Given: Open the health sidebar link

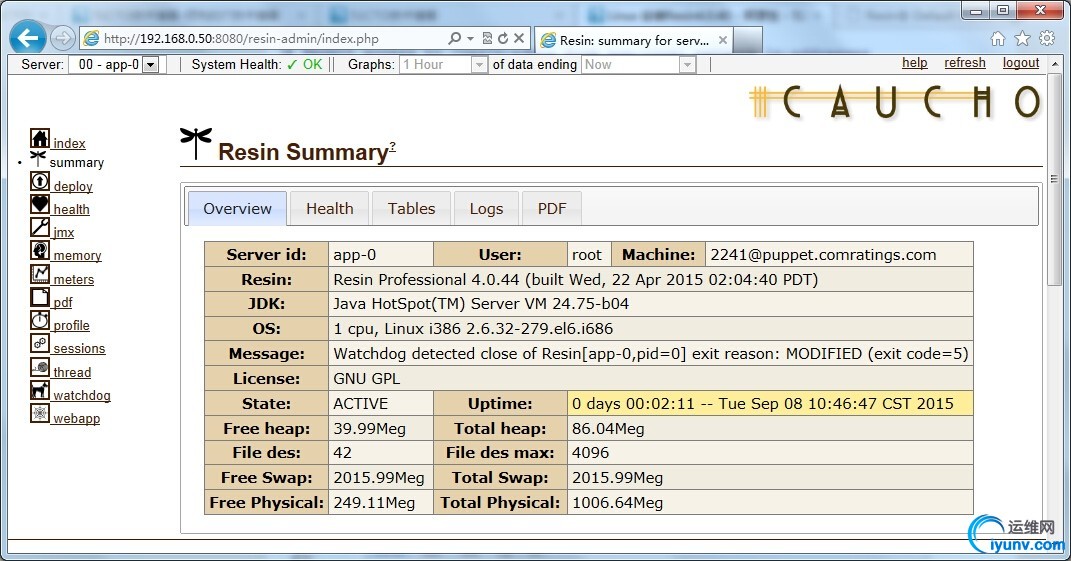Looking at the screenshot, I should 72,210.
